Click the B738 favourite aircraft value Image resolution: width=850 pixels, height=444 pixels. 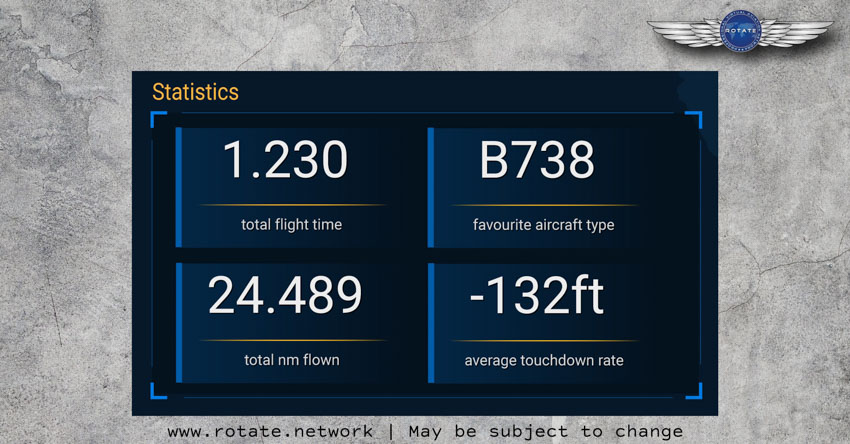(x=537, y=159)
